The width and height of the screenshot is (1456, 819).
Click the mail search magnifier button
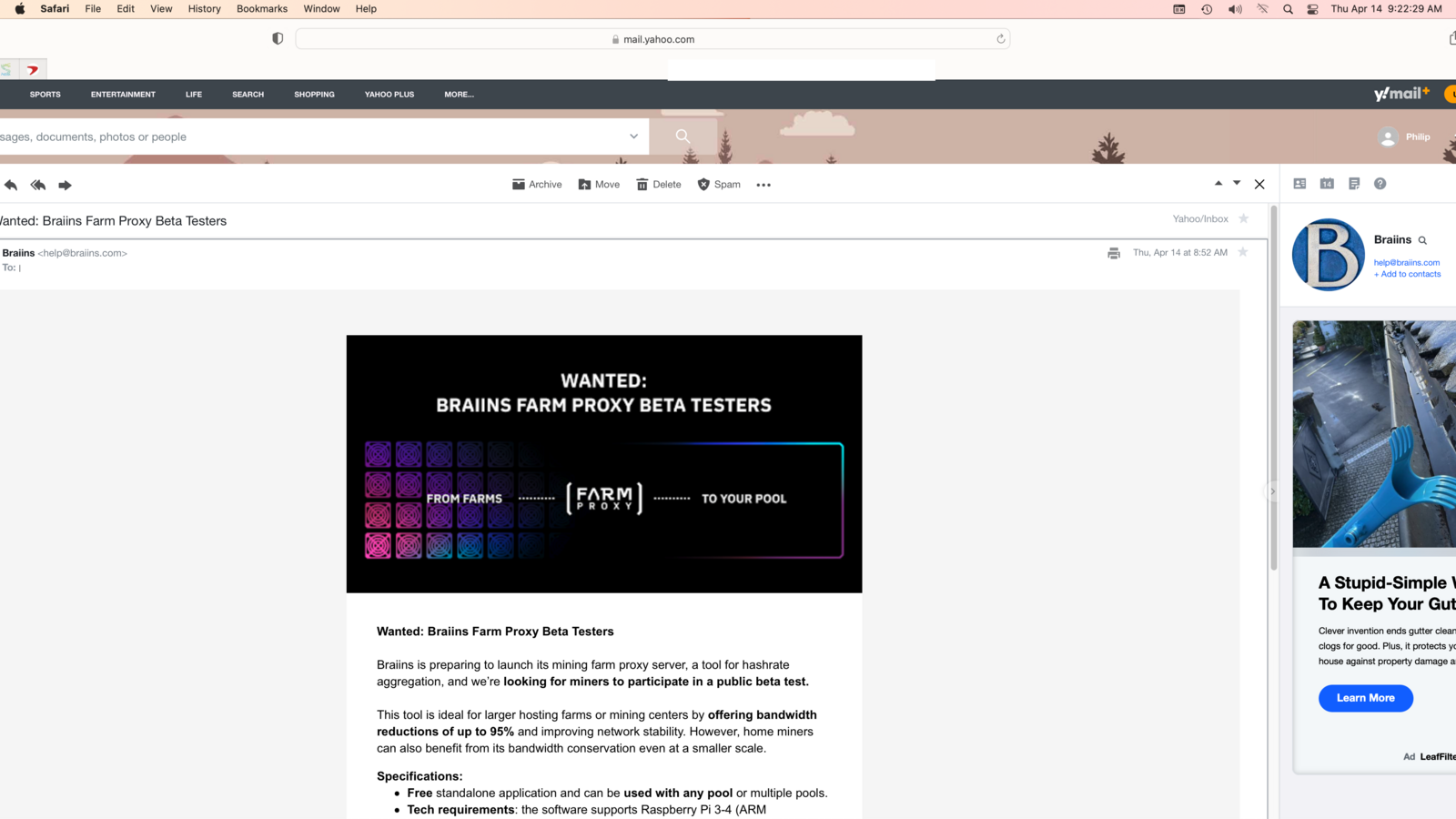pos(682,136)
